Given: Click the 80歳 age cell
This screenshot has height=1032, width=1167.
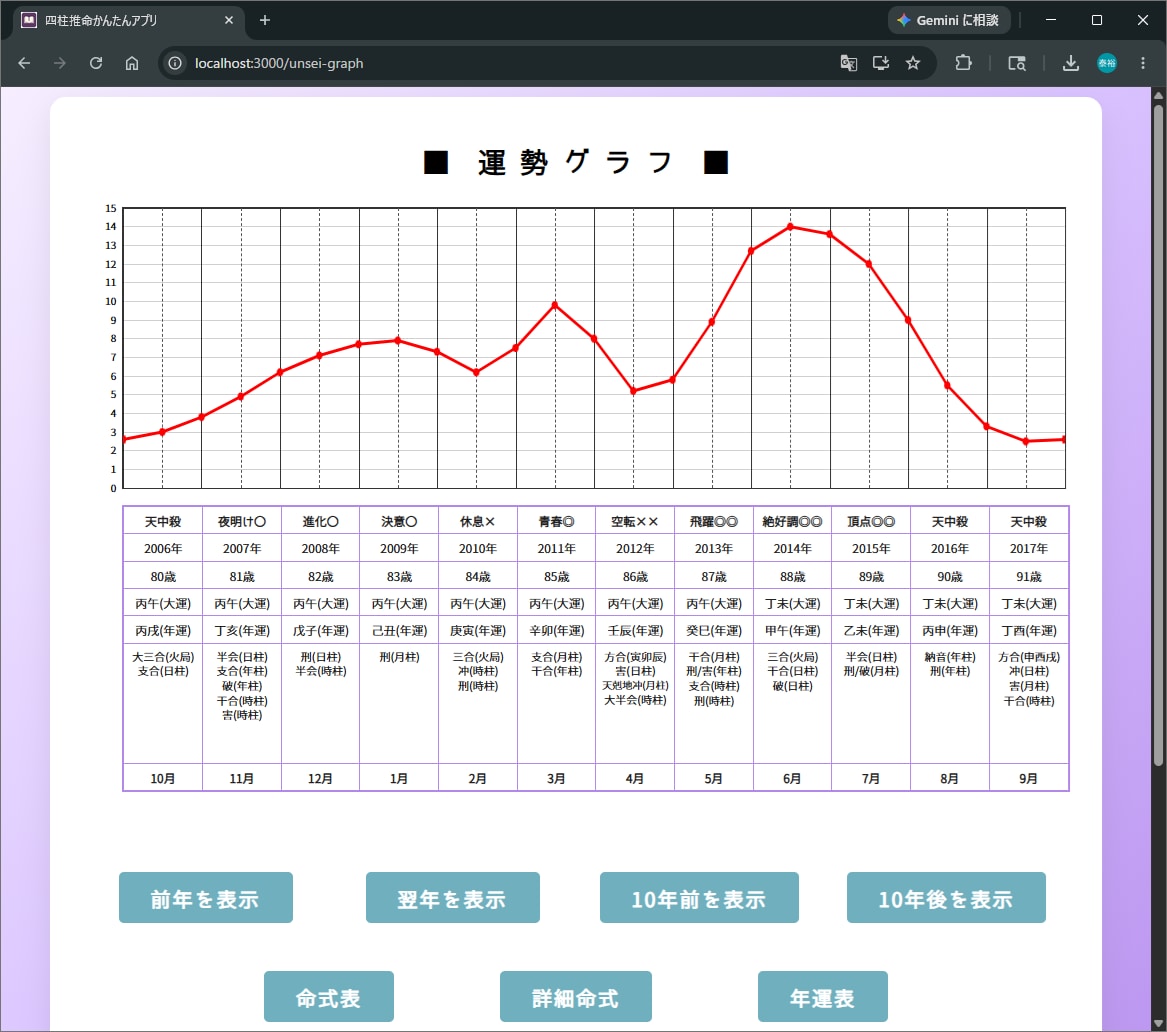Looking at the screenshot, I should click(x=163, y=577).
